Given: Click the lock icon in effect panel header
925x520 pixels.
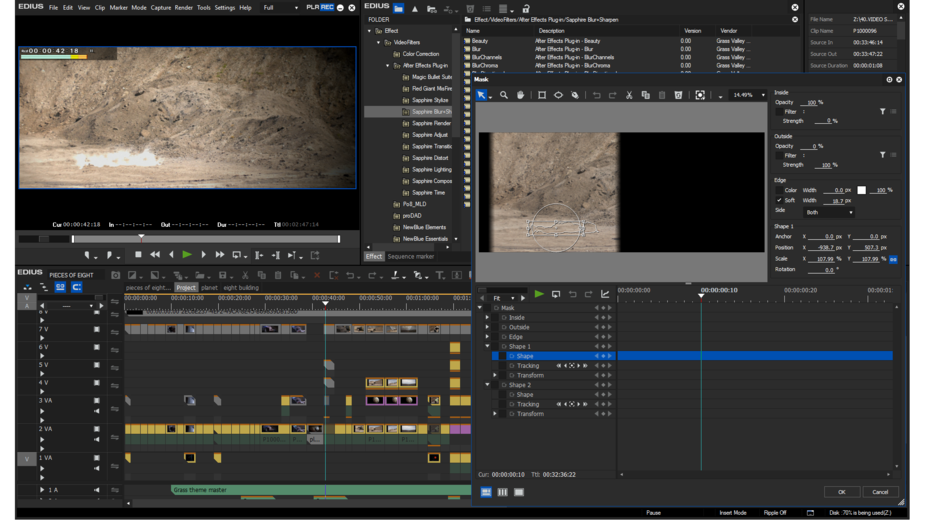Looking at the screenshot, I should 526,8.
